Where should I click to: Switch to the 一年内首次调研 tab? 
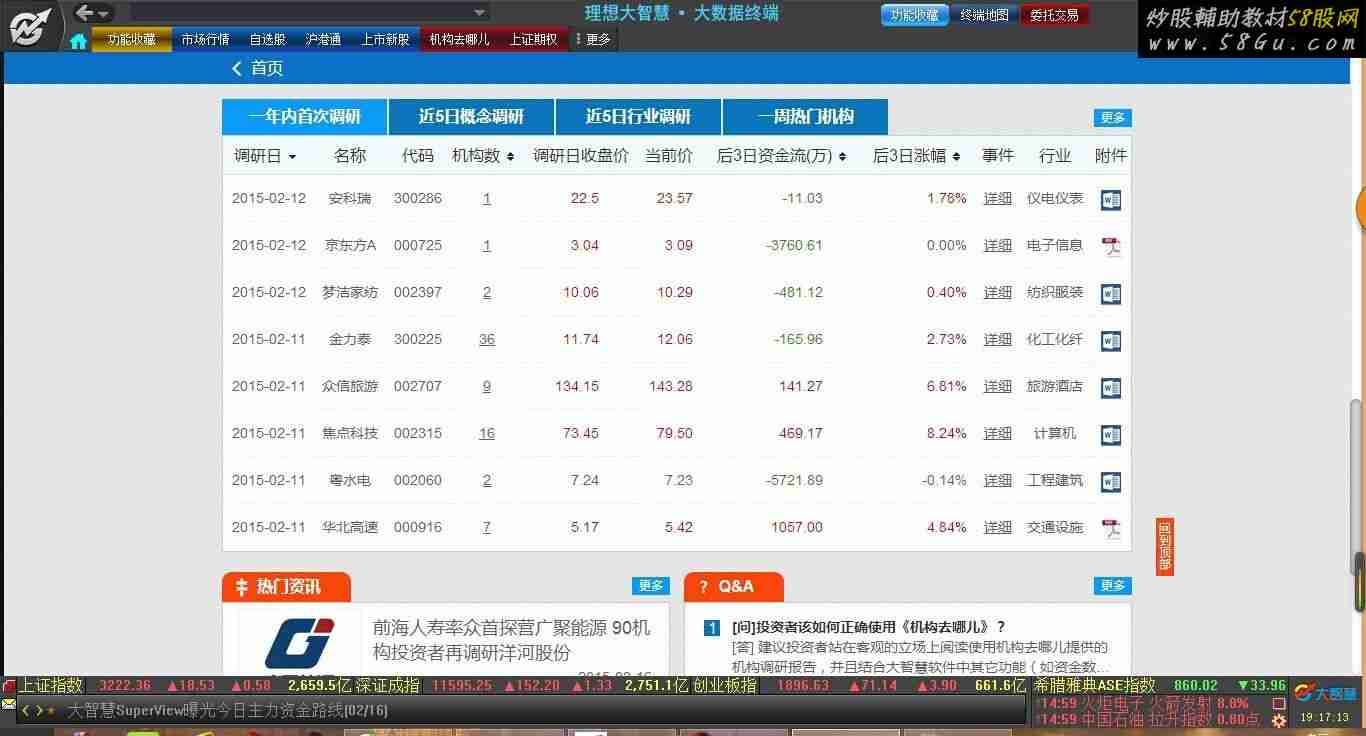coord(304,117)
